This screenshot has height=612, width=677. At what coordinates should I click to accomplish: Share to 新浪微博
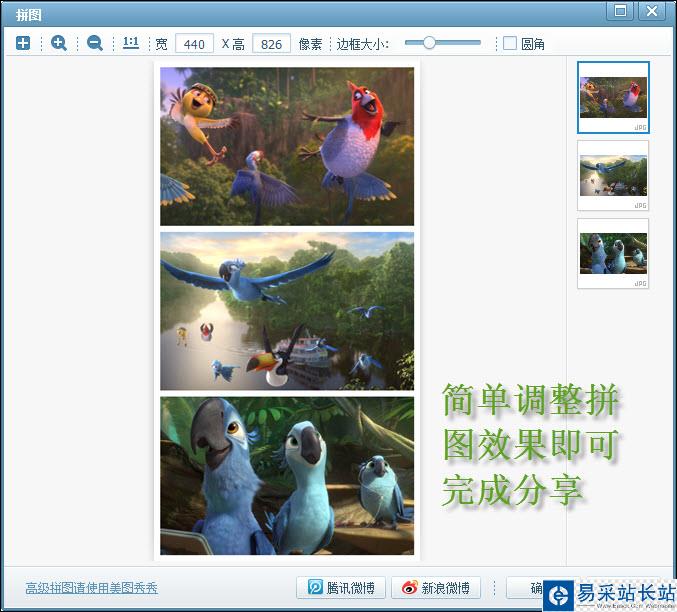[436, 587]
